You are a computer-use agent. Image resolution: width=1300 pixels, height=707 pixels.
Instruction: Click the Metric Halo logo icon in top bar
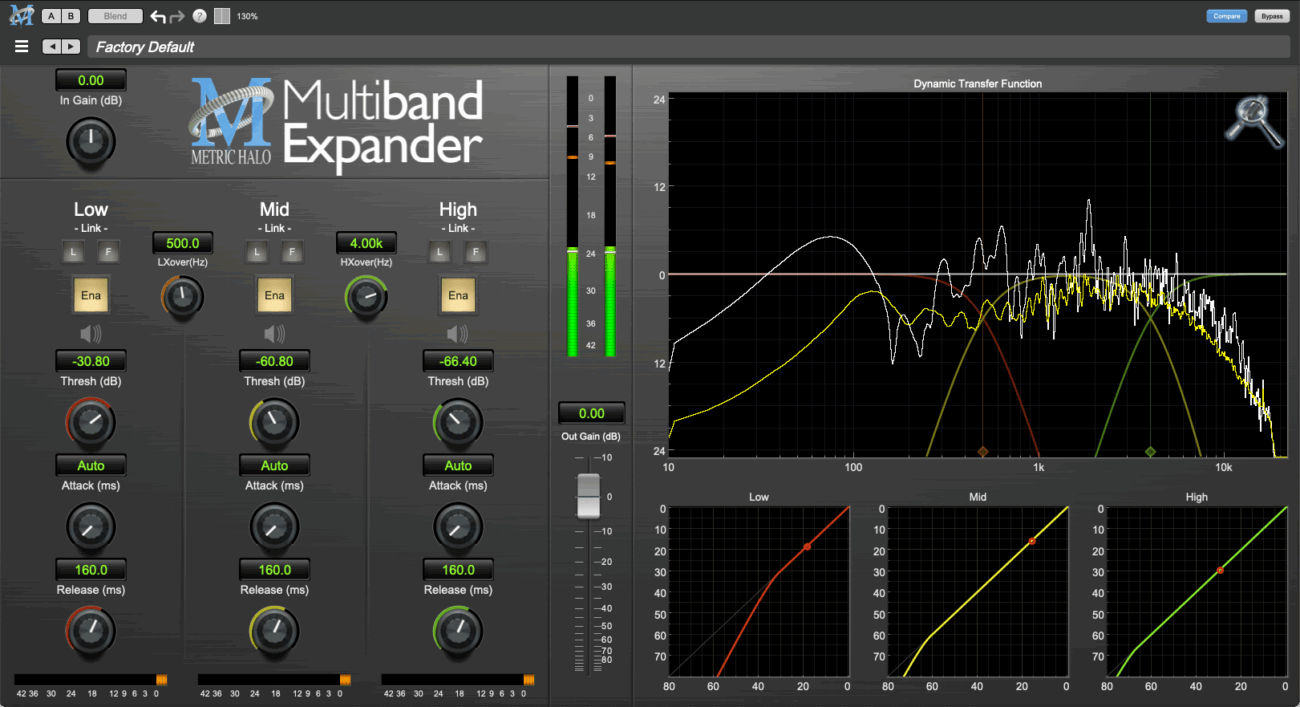(x=19, y=16)
